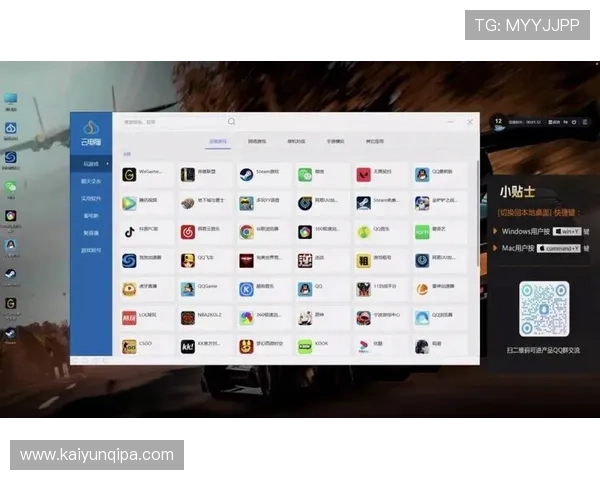Open the 梦幻西游 orange character tile
Screen dimensions: 600x480
point(264,346)
